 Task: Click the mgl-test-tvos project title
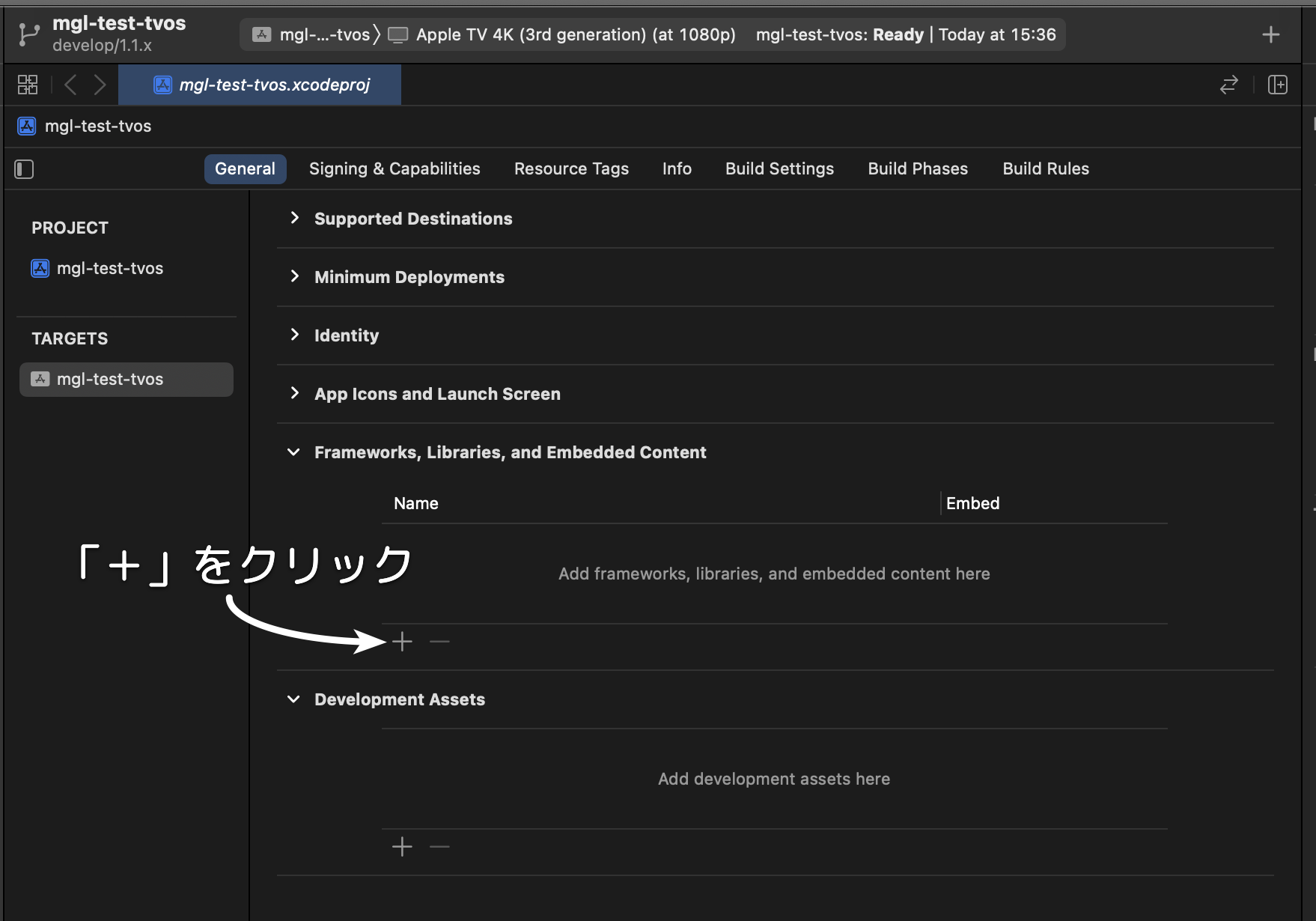point(119,23)
